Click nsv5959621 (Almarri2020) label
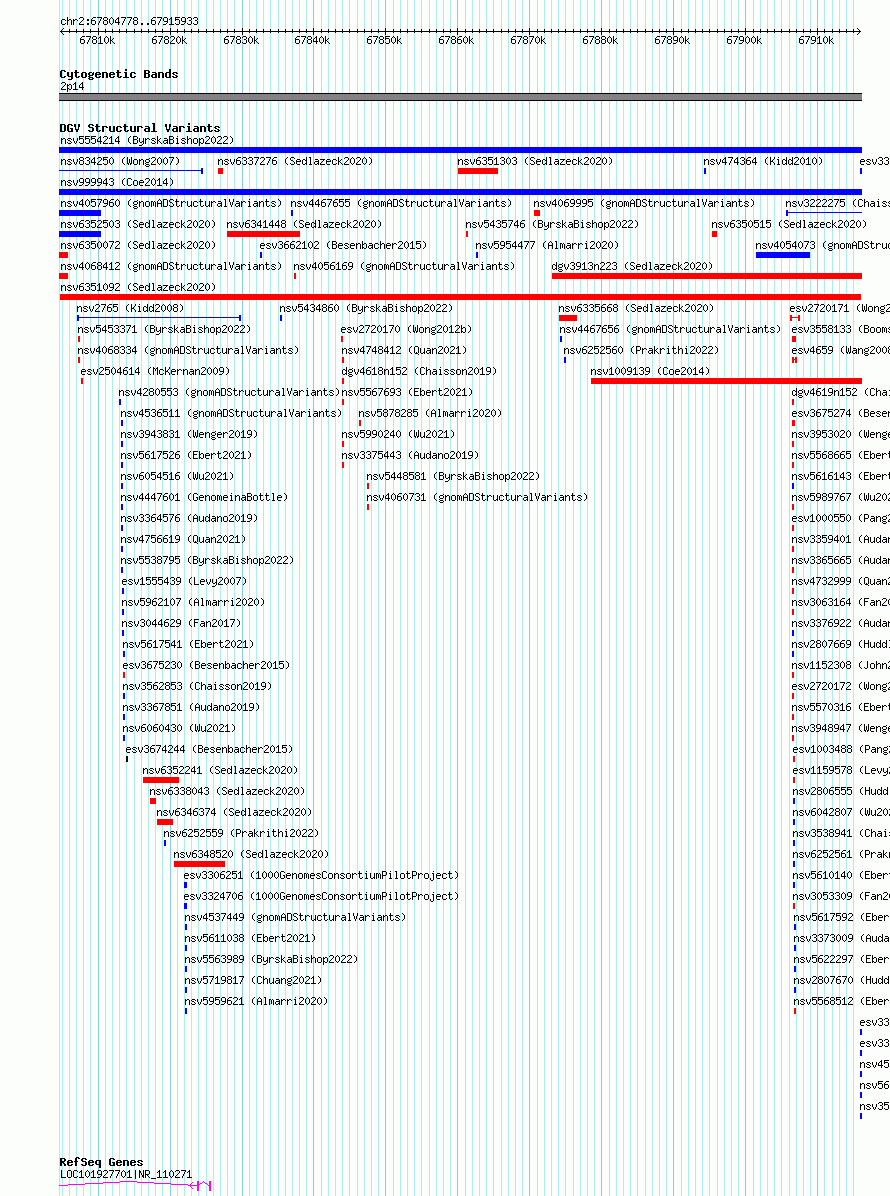The height and width of the screenshot is (1196, 890). pyautogui.click(x=256, y=1001)
